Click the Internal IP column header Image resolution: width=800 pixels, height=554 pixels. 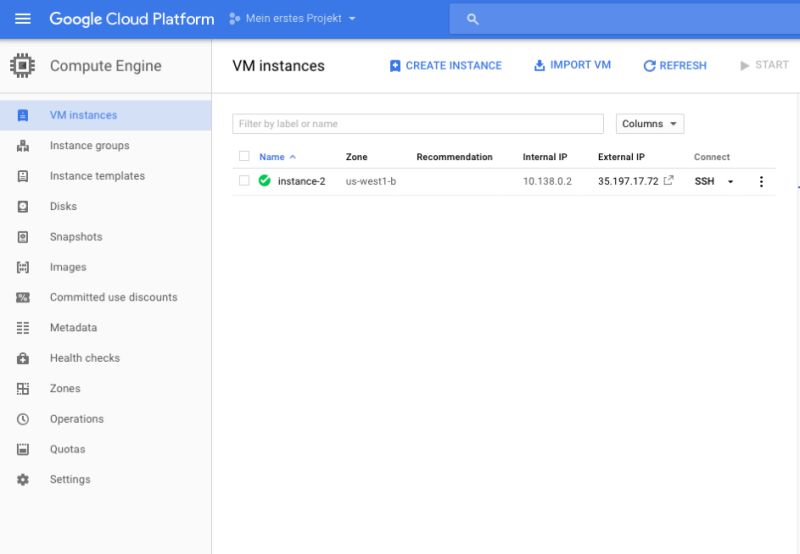click(545, 157)
